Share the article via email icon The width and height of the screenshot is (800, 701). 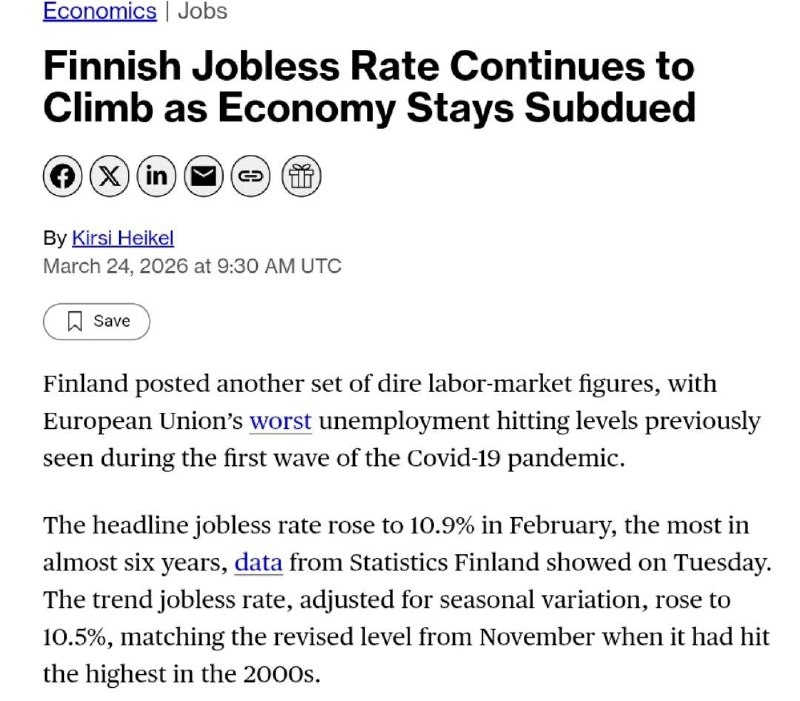204,177
